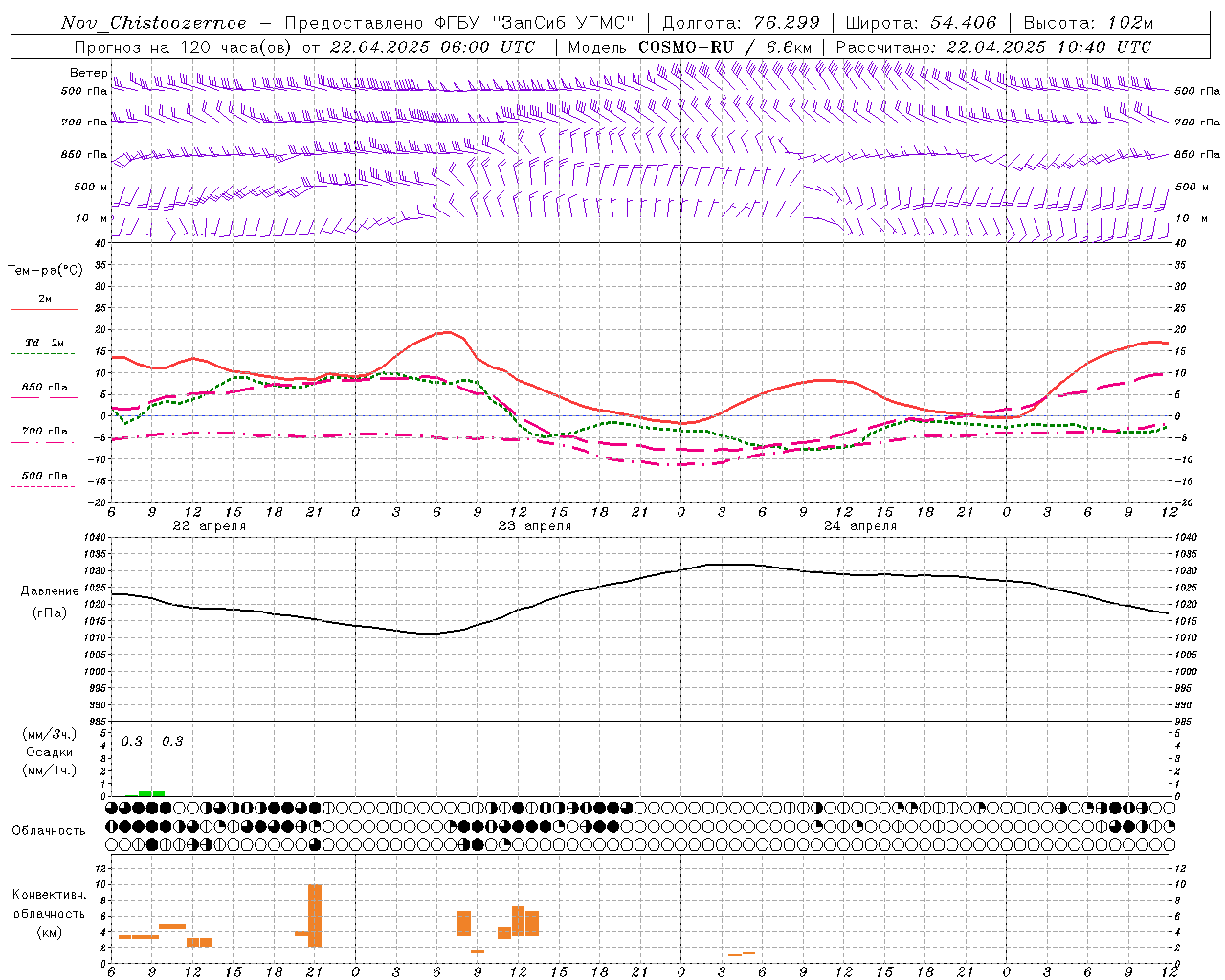
Task: Click the second 0.3 precipitation value
Action: pos(172,742)
